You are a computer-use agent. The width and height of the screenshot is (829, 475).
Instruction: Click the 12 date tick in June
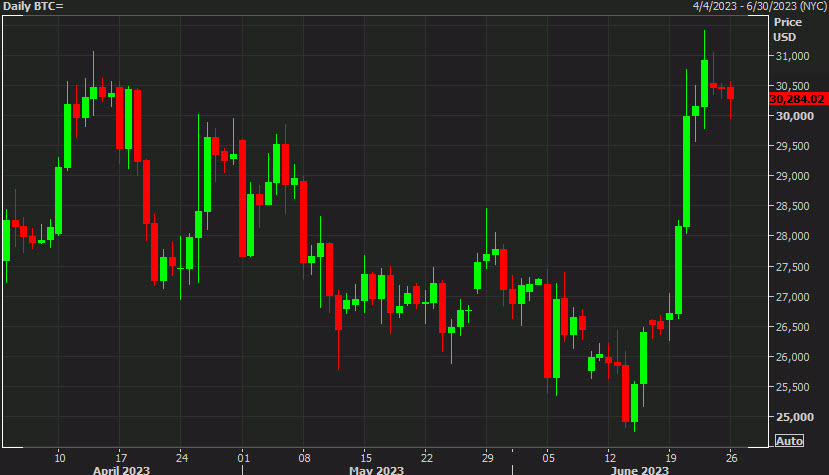pyautogui.click(x=610, y=458)
